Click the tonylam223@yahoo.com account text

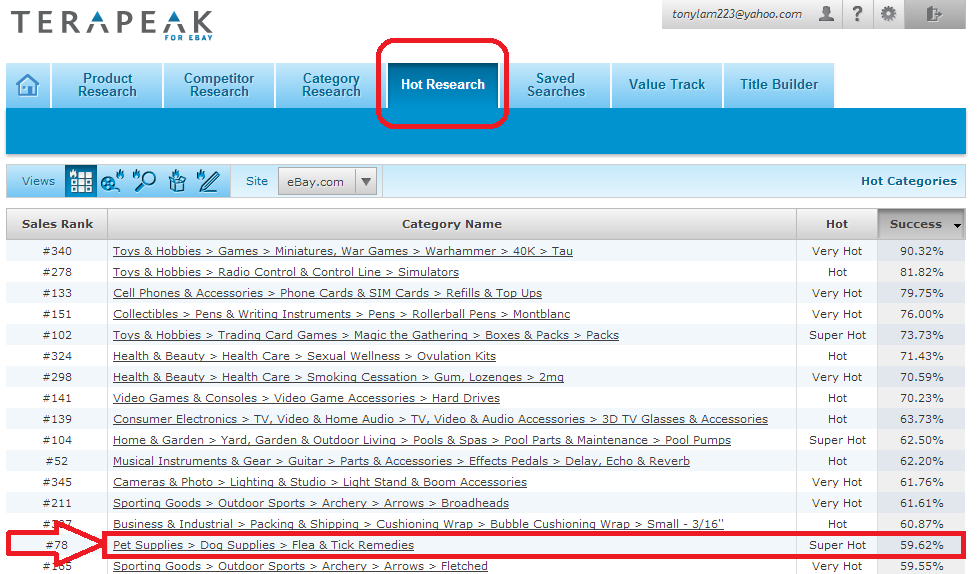click(737, 14)
